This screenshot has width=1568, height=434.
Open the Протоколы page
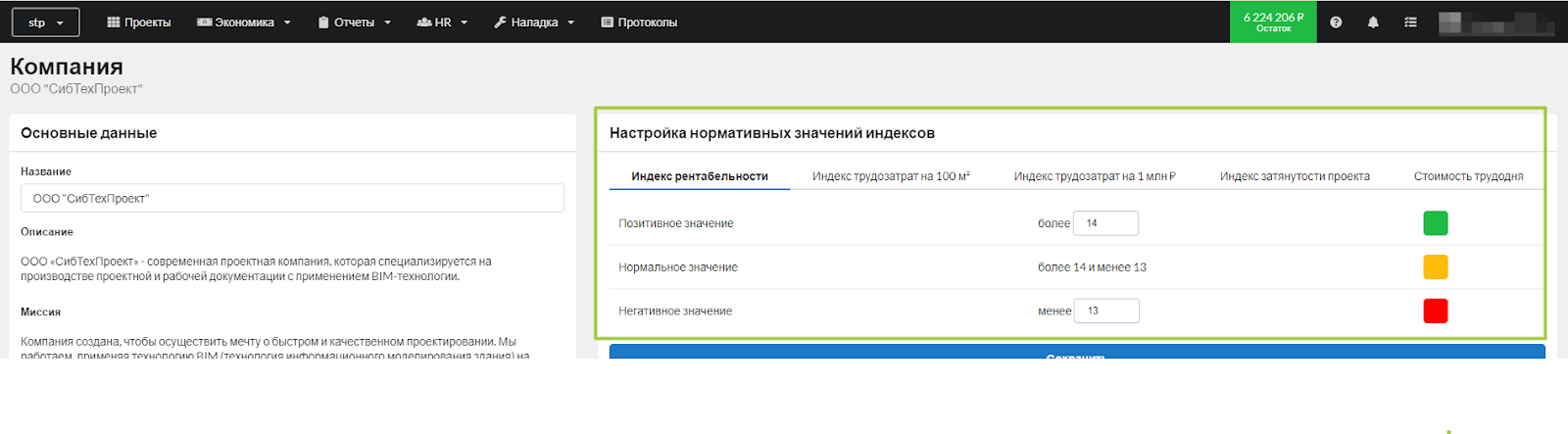coord(639,22)
